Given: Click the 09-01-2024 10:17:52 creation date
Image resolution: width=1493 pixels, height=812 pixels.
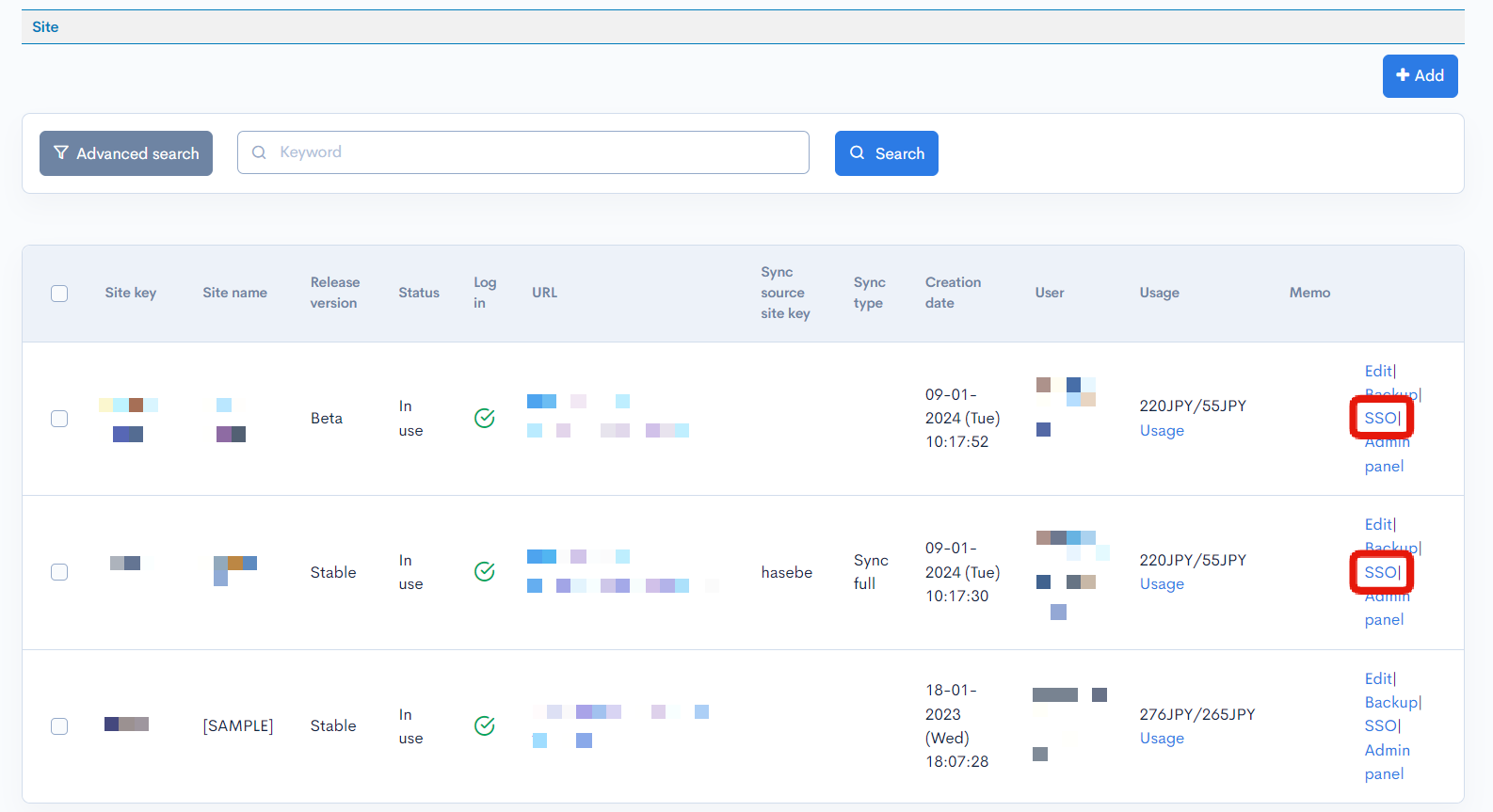Looking at the screenshot, I should click(962, 418).
